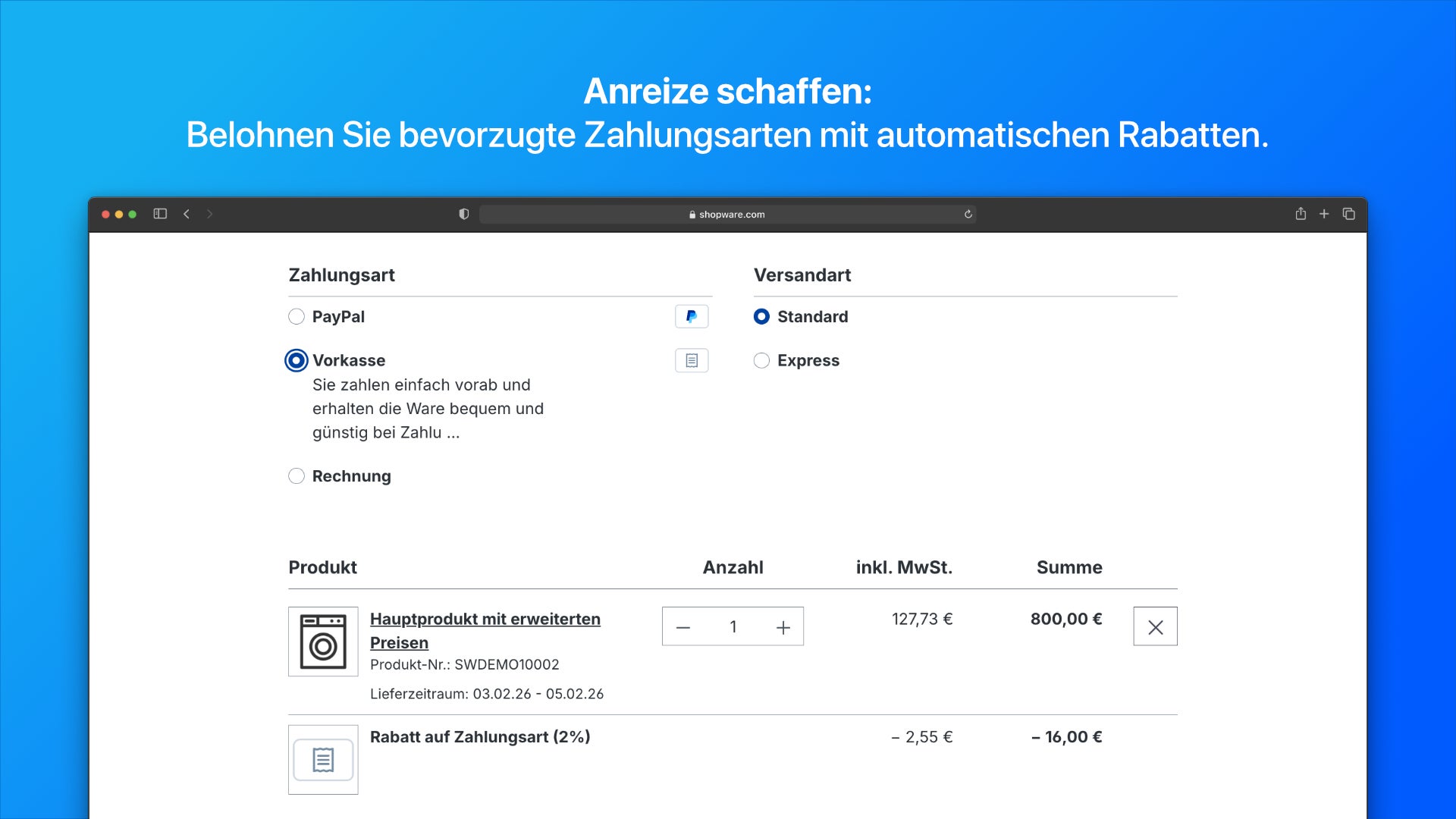This screenshot has height=819, width=1456.
Task: Toggle the browser sidebar
Action: (x=160, y=214)
